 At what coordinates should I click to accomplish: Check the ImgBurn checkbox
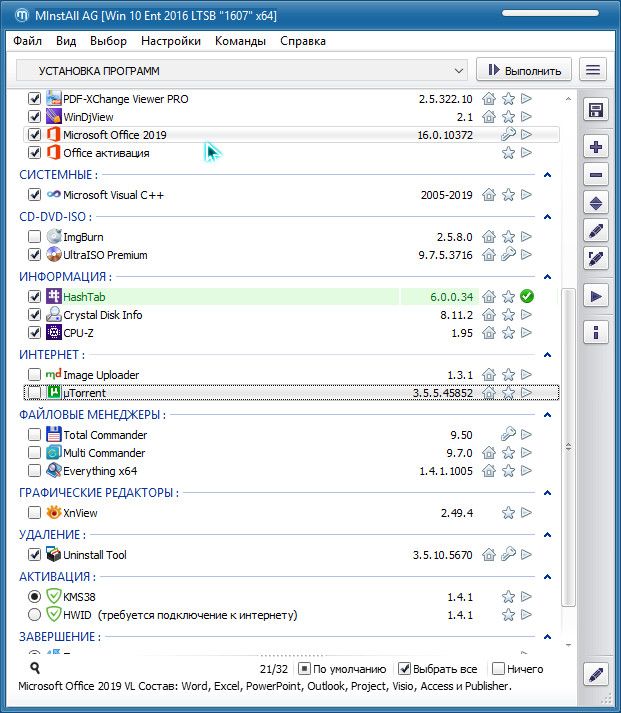(35, 236)
